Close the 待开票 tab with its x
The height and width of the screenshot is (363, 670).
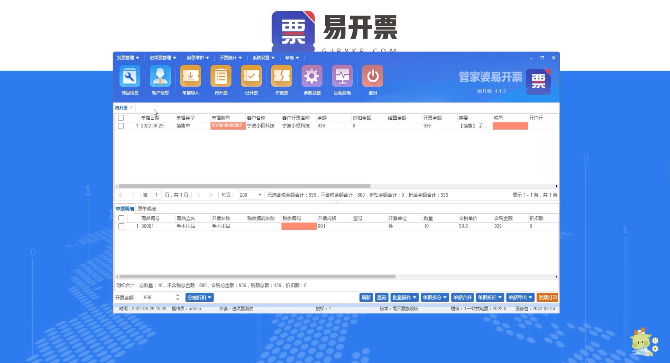(132, 108)
